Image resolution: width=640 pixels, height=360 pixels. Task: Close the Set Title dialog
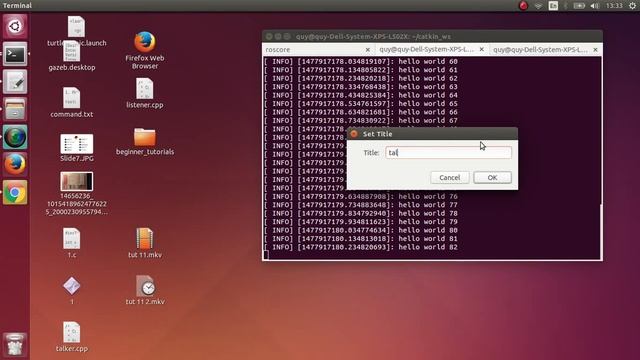pyautogui.click(x=354, y=134)
